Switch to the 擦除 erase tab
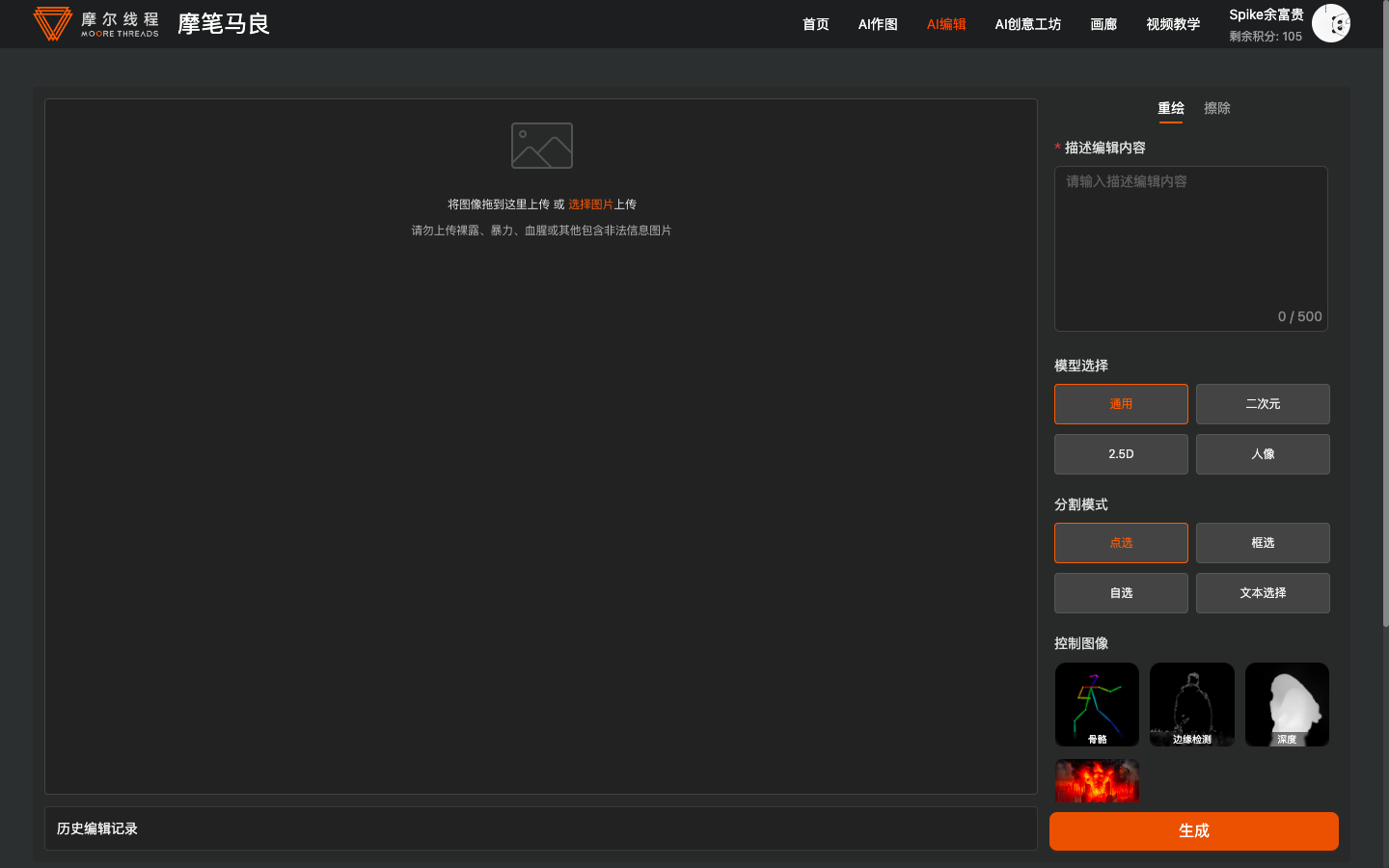This screenshot has width=1389, height=868. [x=1216, y=108]
